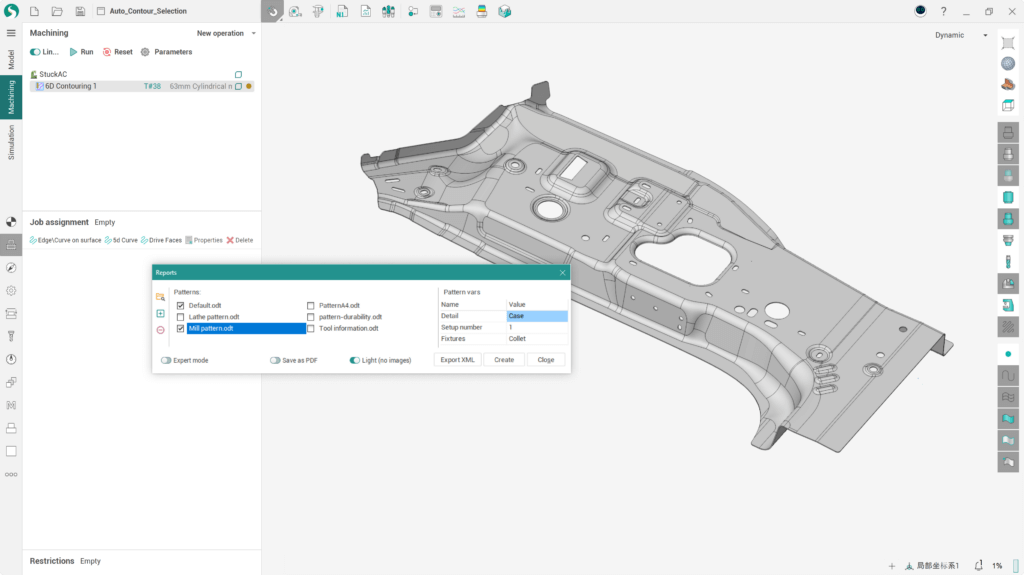Click the Create button in Reports
1024x575 pixels.
click(504, 360)
